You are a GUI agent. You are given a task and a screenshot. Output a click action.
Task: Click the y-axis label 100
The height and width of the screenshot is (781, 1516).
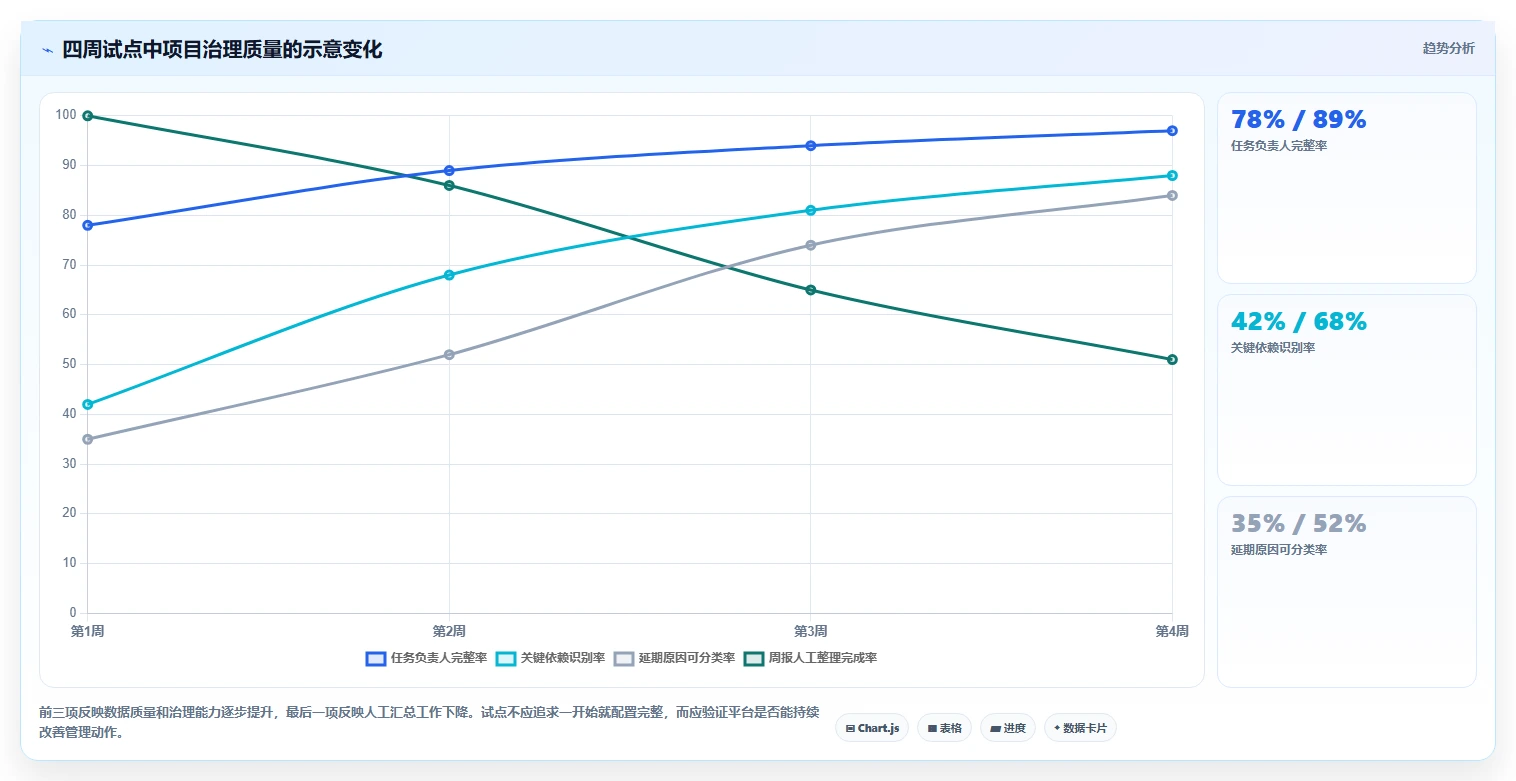[x=66, y=115]
